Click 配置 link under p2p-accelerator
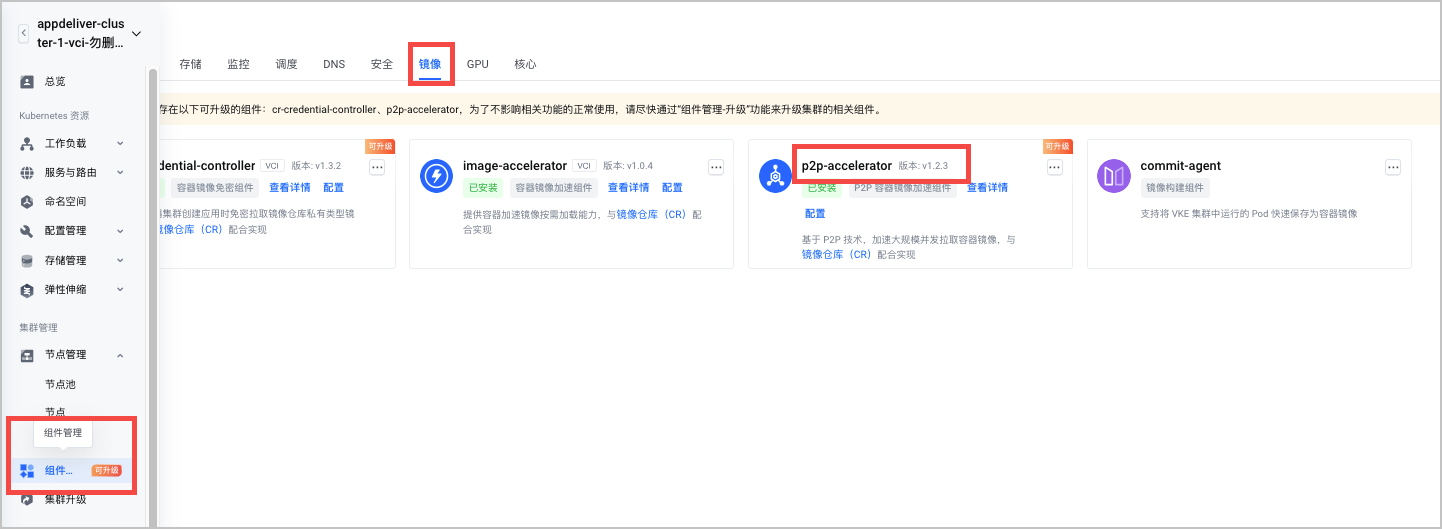This screenshot has height=529, width=1442. click(815, 213)
